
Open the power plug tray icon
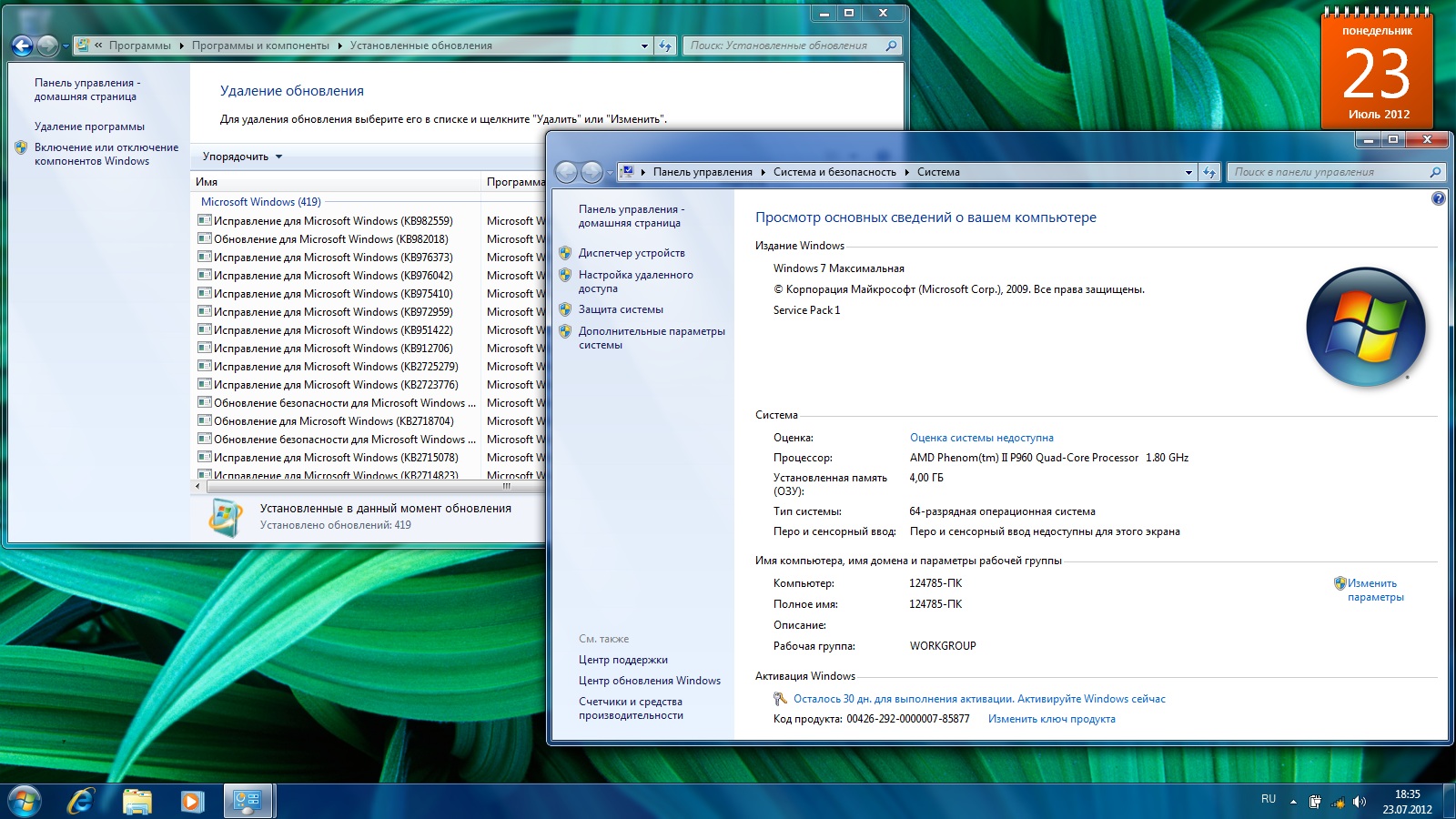[x=1315, y=802]
